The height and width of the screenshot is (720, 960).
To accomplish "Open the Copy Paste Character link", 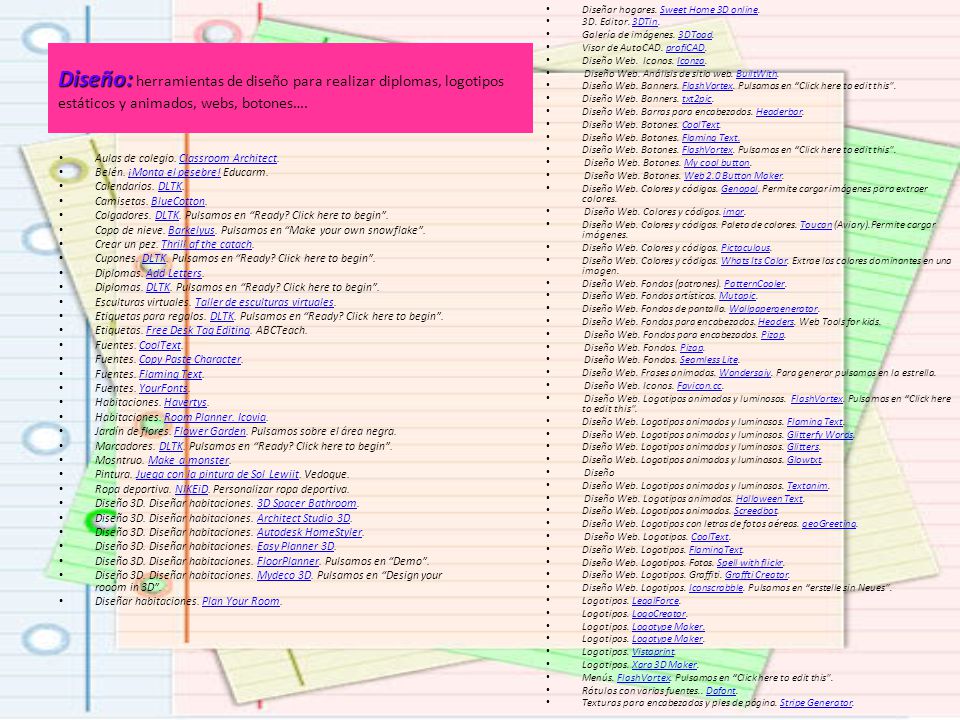I will pos(190,359).
